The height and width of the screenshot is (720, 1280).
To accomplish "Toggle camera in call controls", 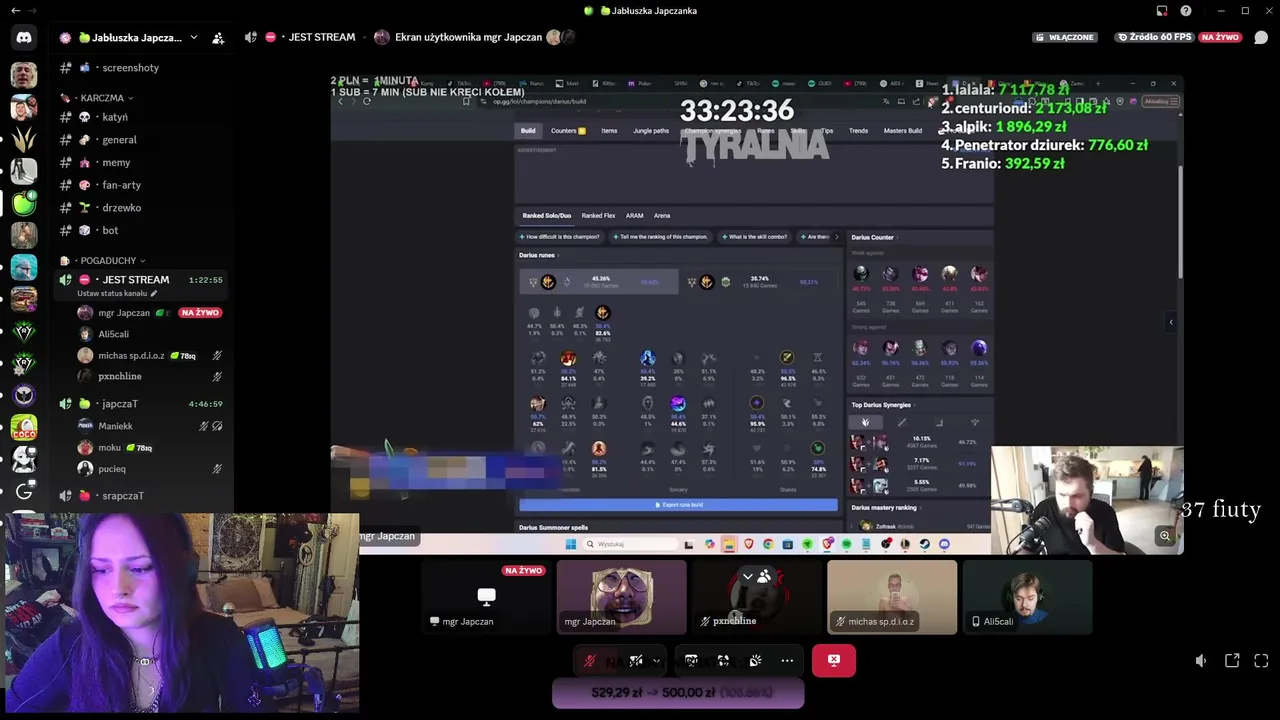I will pos(636,660).
